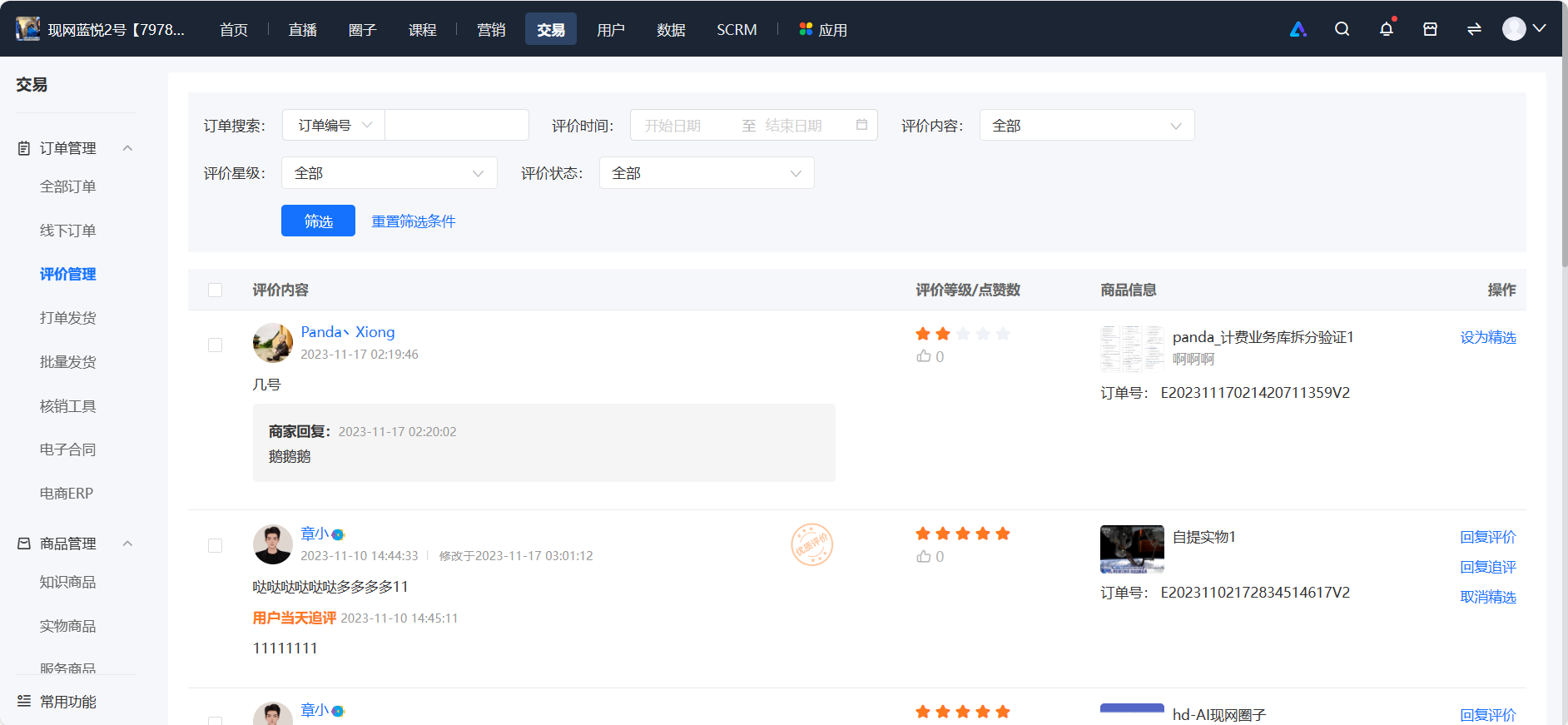Toggle select-all checkbox in table header
1568x725 pixels.
pyautogui.click(x=216, y=290)
